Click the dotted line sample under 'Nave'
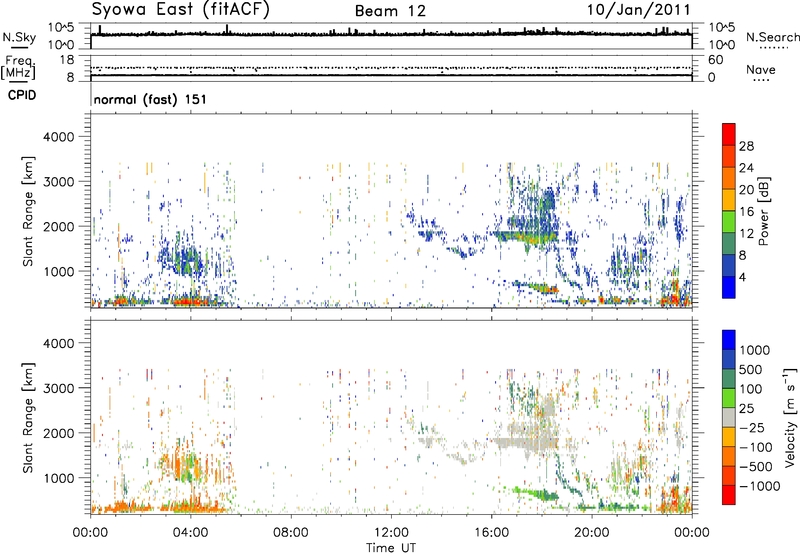This screenshot has height=554, width=800. click(761, 81)
